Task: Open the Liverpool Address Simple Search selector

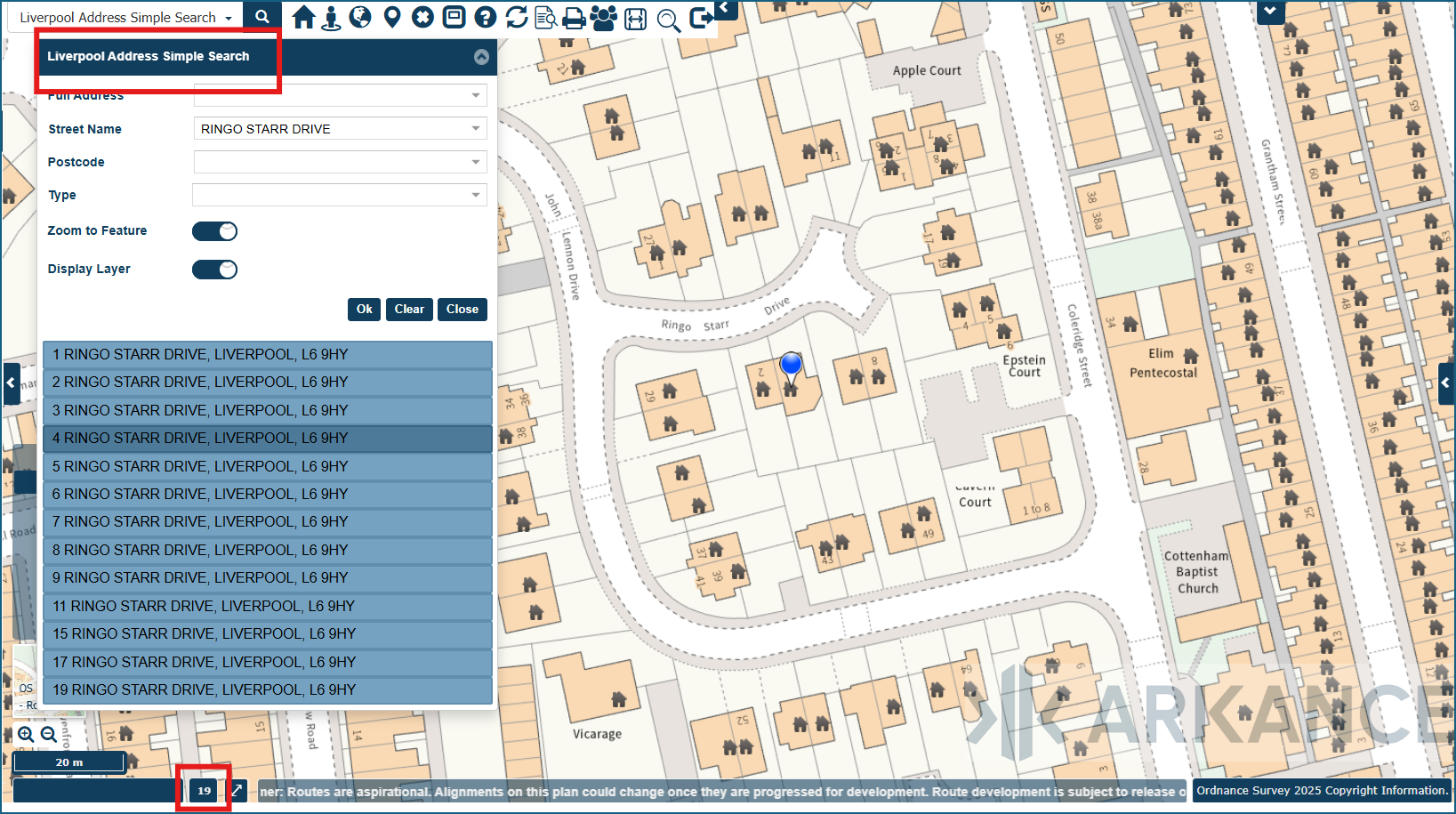Action: click(125, 17)
